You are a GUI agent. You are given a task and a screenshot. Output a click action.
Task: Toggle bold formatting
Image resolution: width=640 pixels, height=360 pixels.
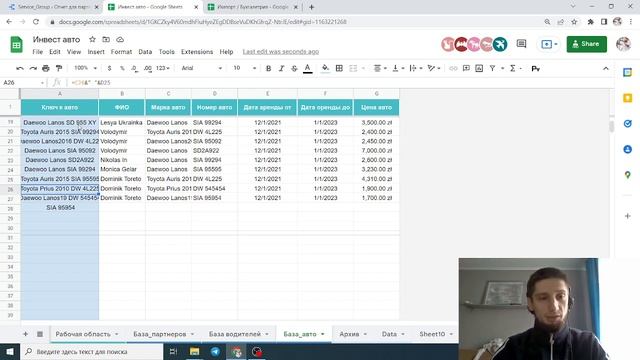click(x=268, y=68)
